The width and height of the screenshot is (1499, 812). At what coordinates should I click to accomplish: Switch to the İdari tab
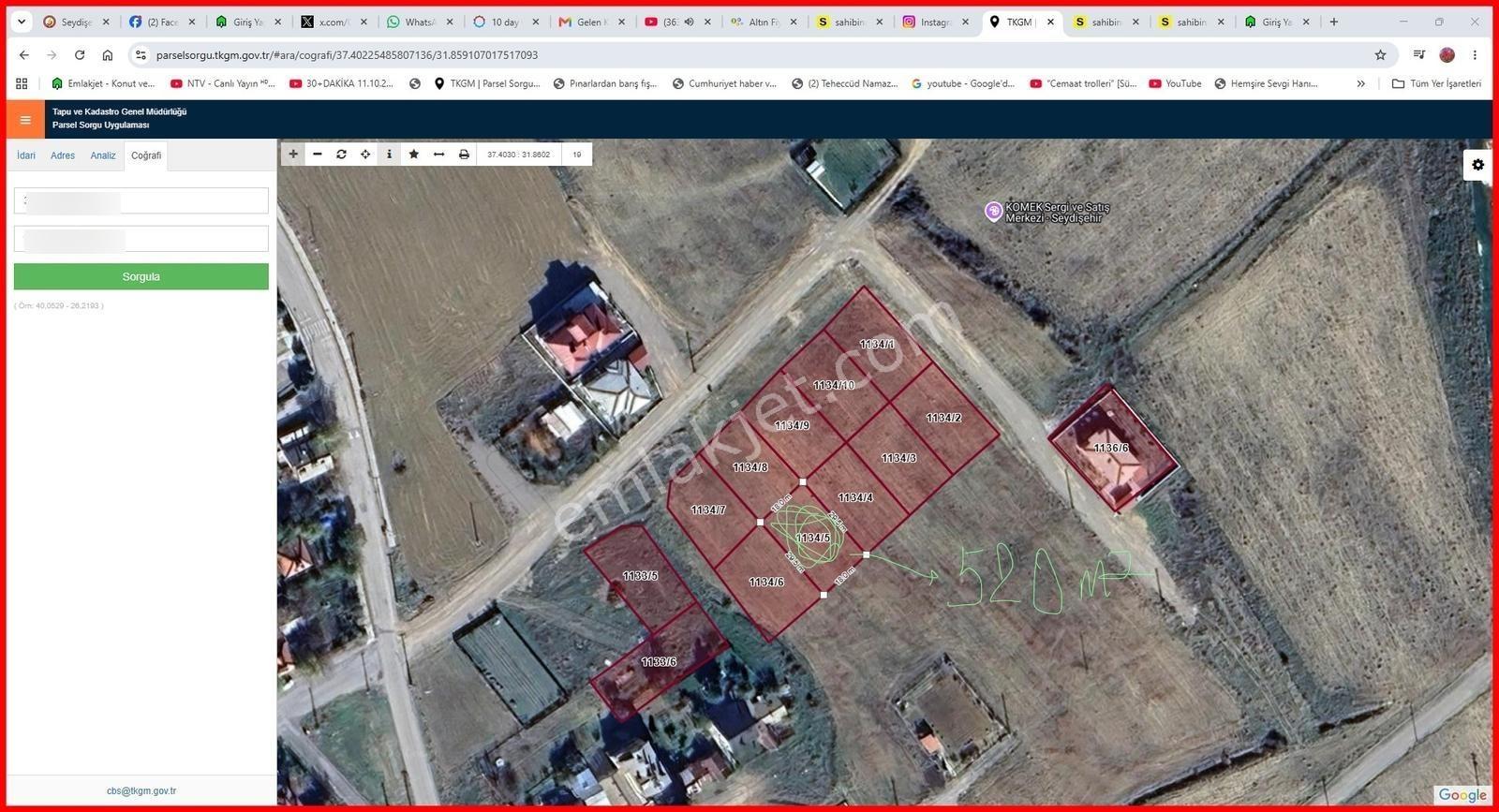coord(26,155)
